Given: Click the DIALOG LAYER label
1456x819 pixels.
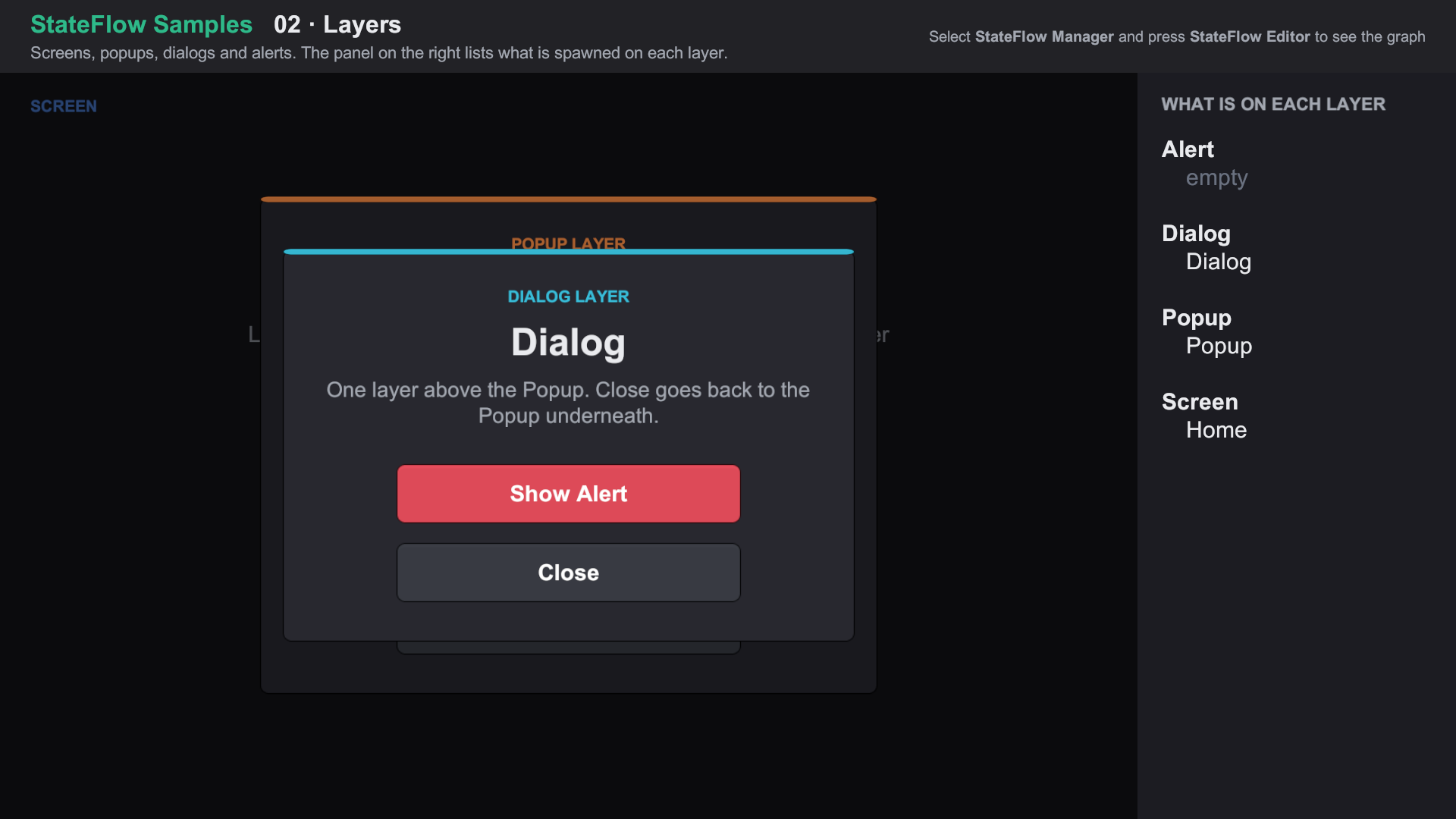Looking at the screenshot, I should click(568, 297).
